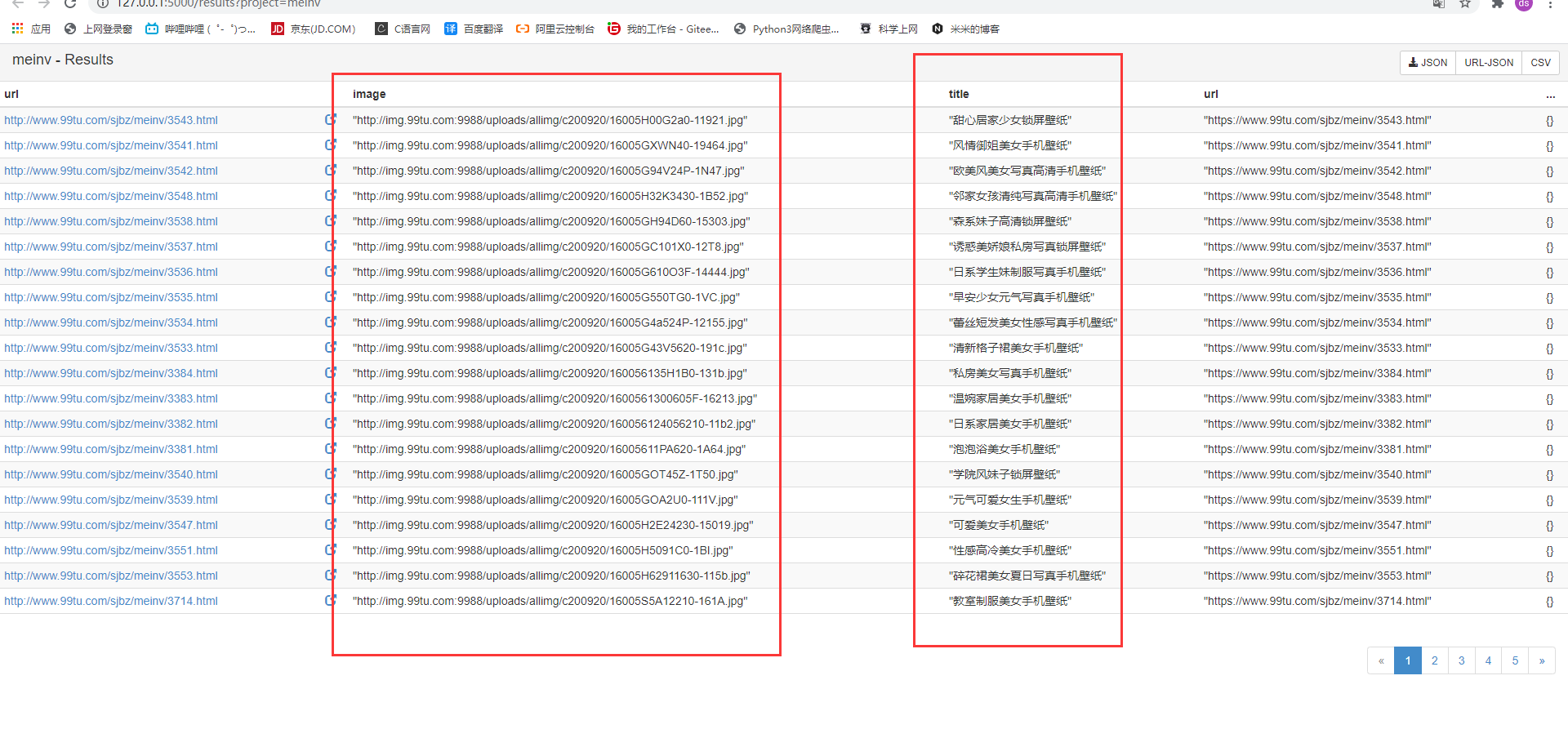
Task: Select title cell "风情御姐美女手机壁纸"
Action: (1010, 145)
